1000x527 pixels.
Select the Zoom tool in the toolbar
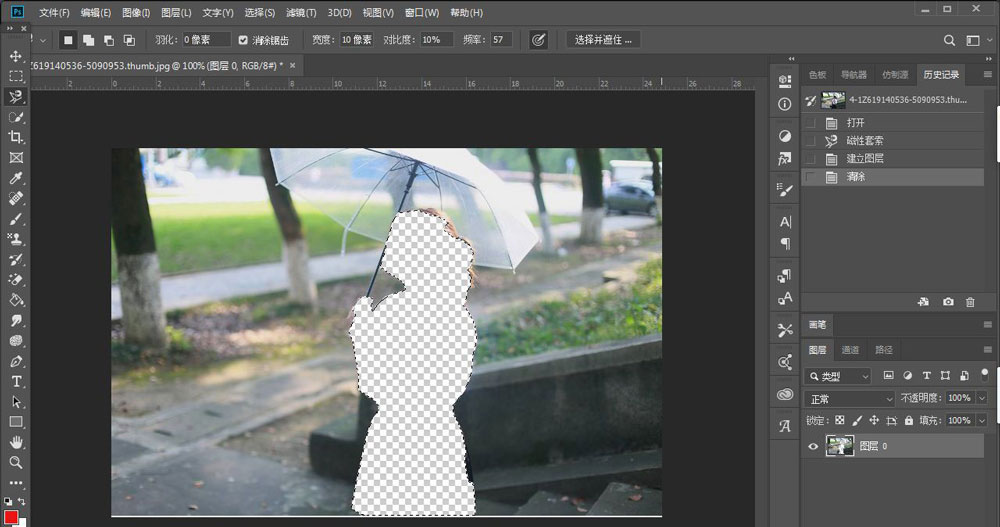tap(16, 462)
